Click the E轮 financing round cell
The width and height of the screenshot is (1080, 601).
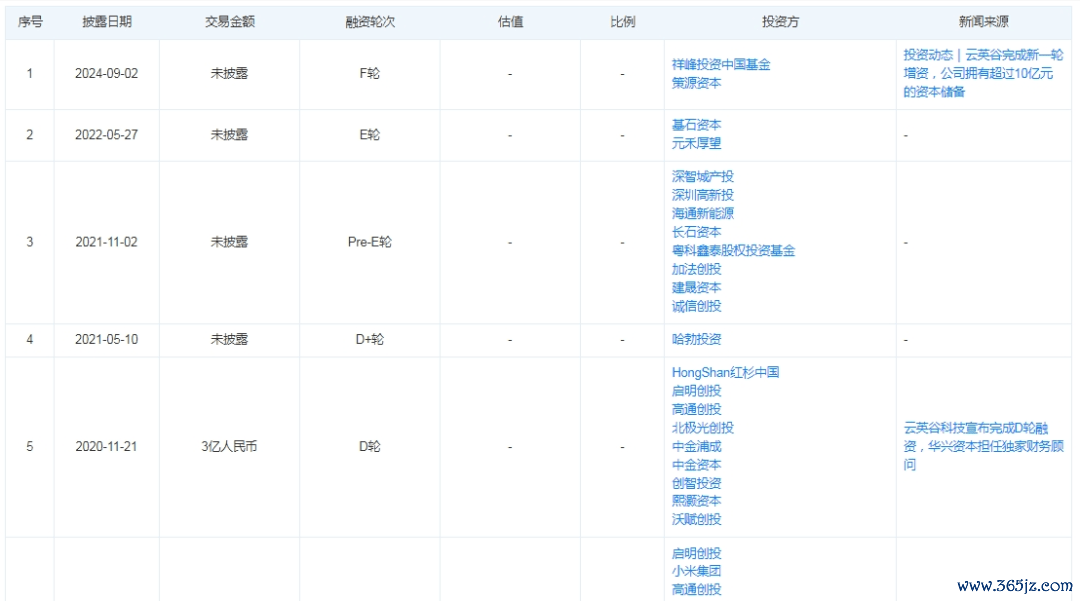click(370, 135)
